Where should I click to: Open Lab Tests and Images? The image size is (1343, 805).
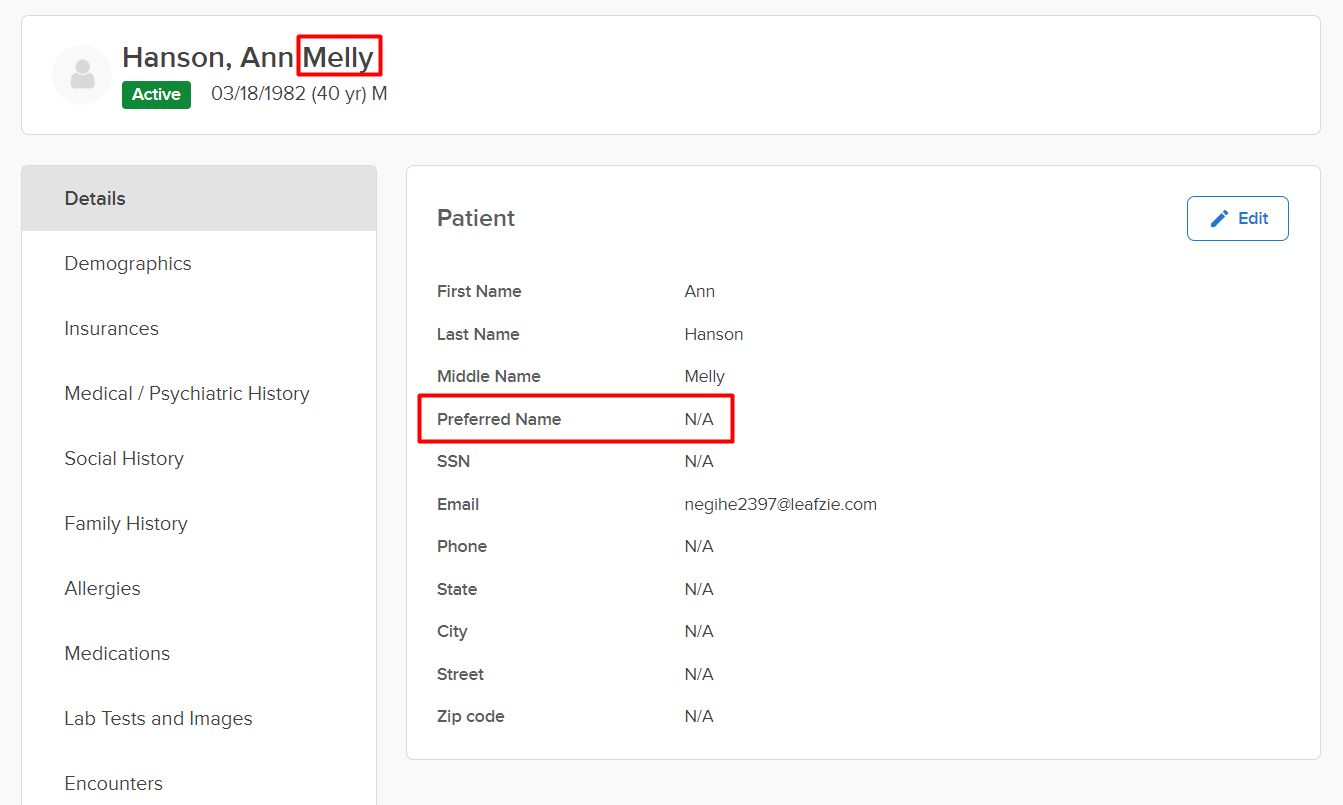click(199, 718)
